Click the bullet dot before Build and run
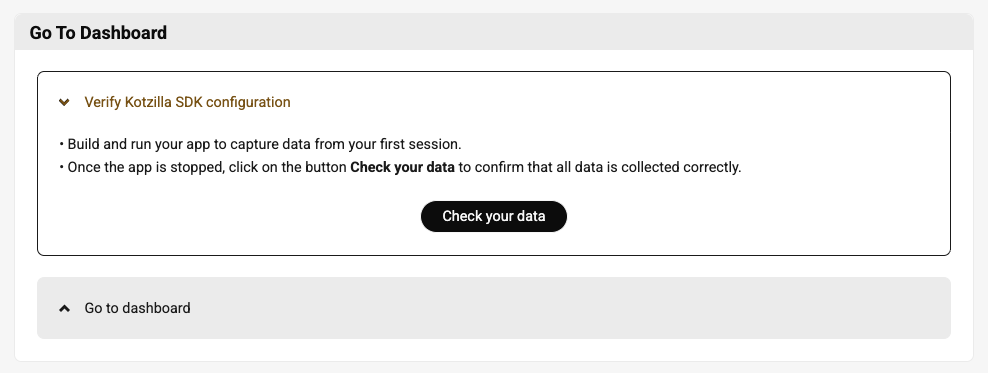Viewport: 988px width, 373px height. tap(62, 144)
